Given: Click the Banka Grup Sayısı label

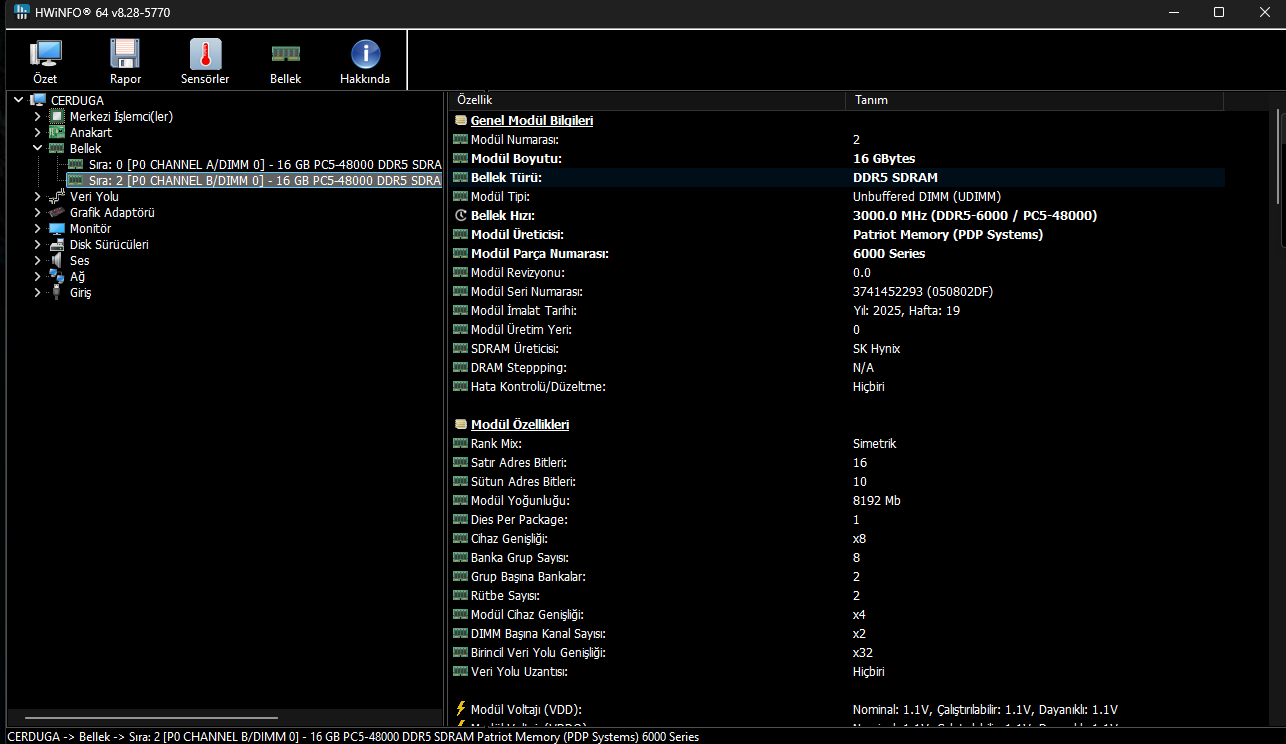Looking at the screenshot, I should click(522, 557).
